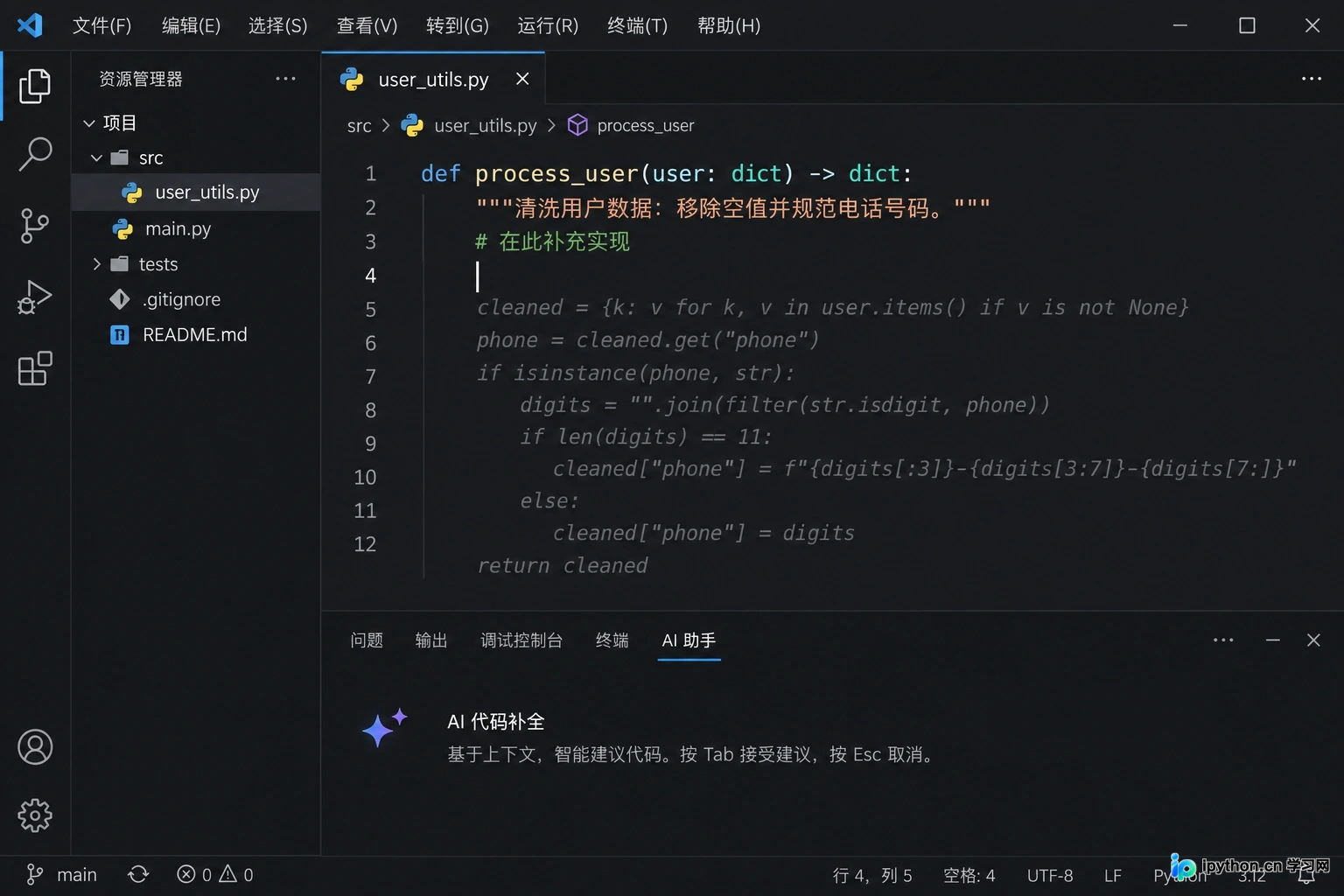This screenshot has width=1344, height=896.
Task: Close the bottom panel
Action: 1313,640
